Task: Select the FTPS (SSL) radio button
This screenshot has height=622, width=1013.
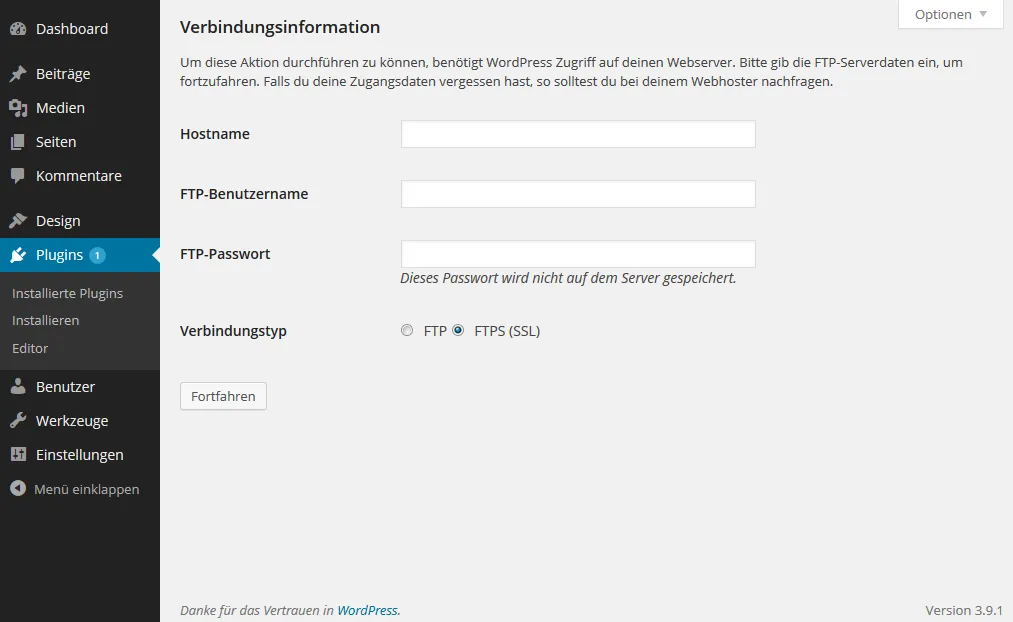Action: (458, 331)
